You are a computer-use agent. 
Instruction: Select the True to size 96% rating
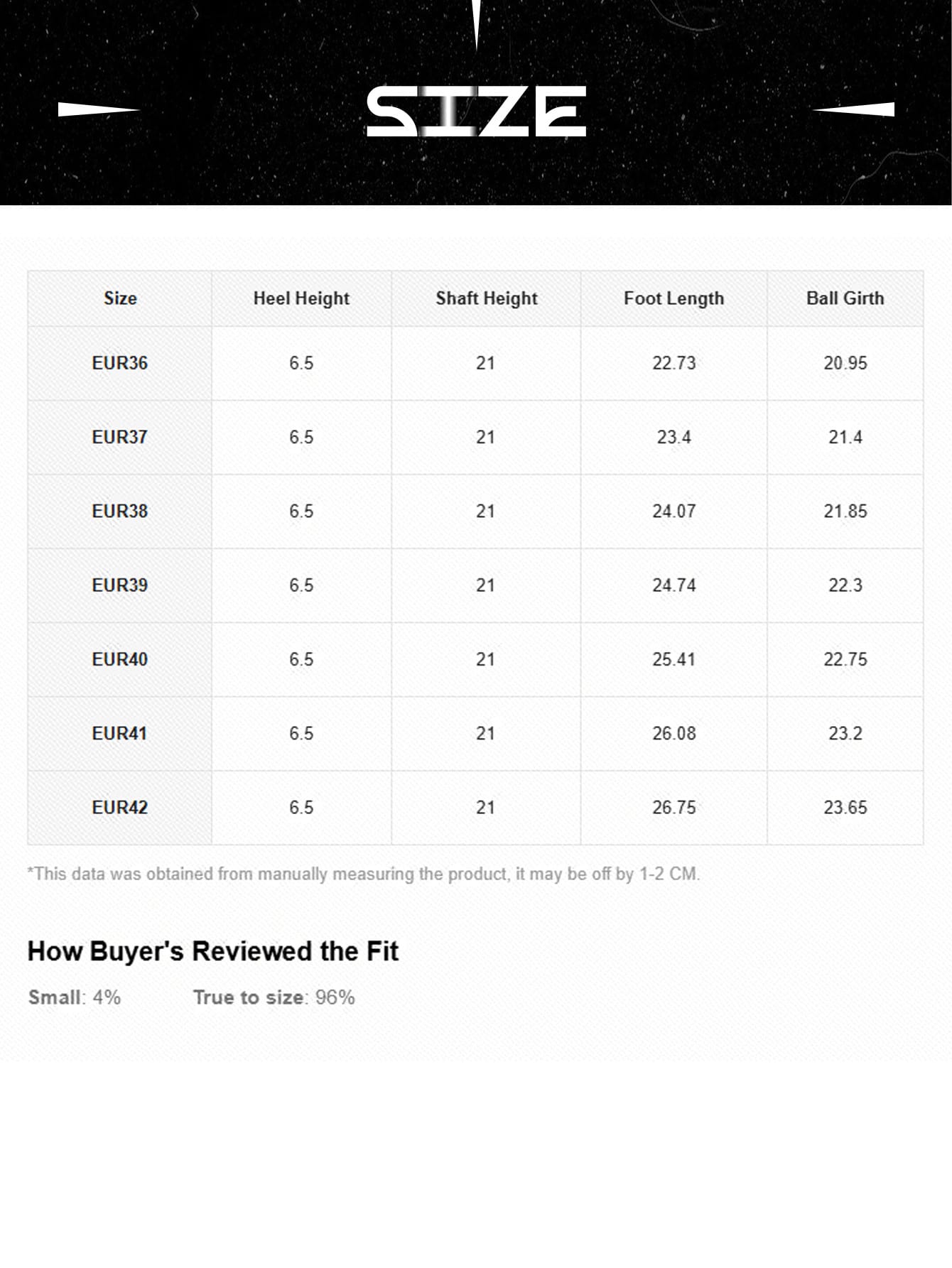(274, 997)
